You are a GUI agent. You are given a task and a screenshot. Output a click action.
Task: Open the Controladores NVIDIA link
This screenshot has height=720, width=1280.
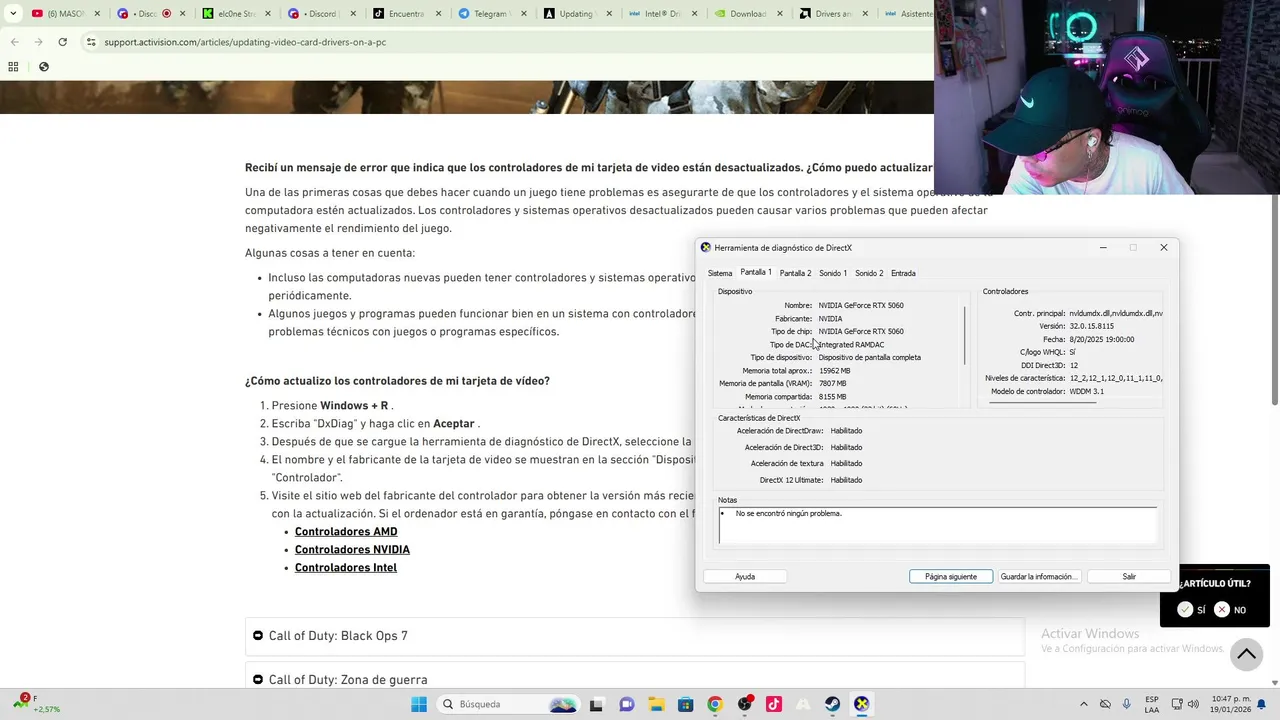pyautogui.click(x=352, y=550)
